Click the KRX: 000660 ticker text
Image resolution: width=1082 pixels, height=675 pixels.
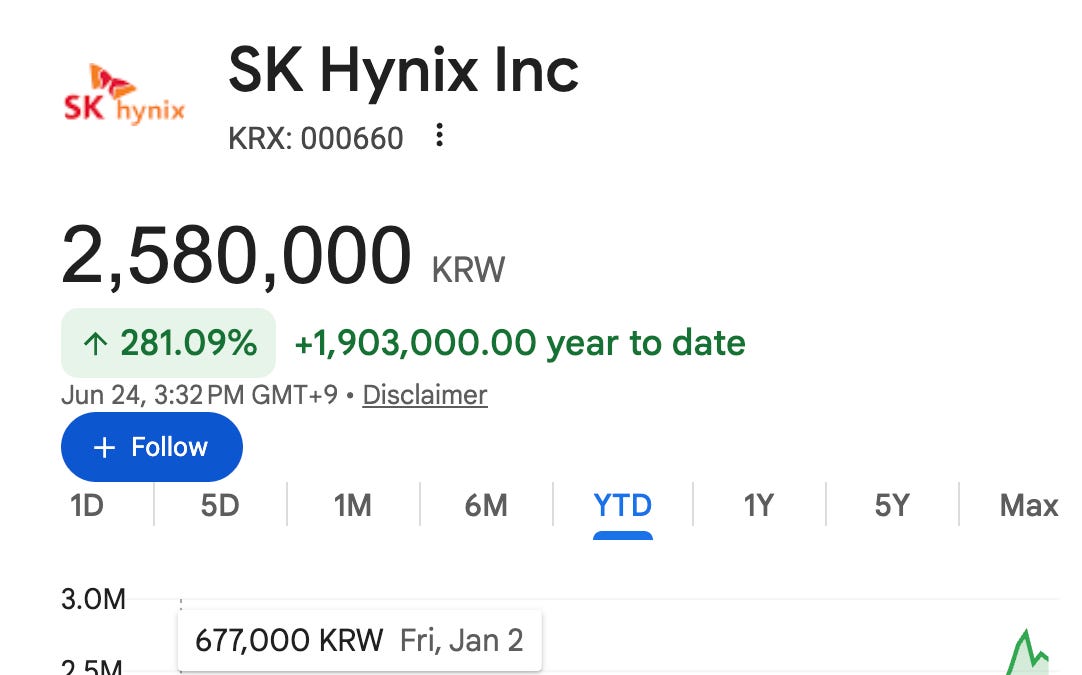coord(316,139)
